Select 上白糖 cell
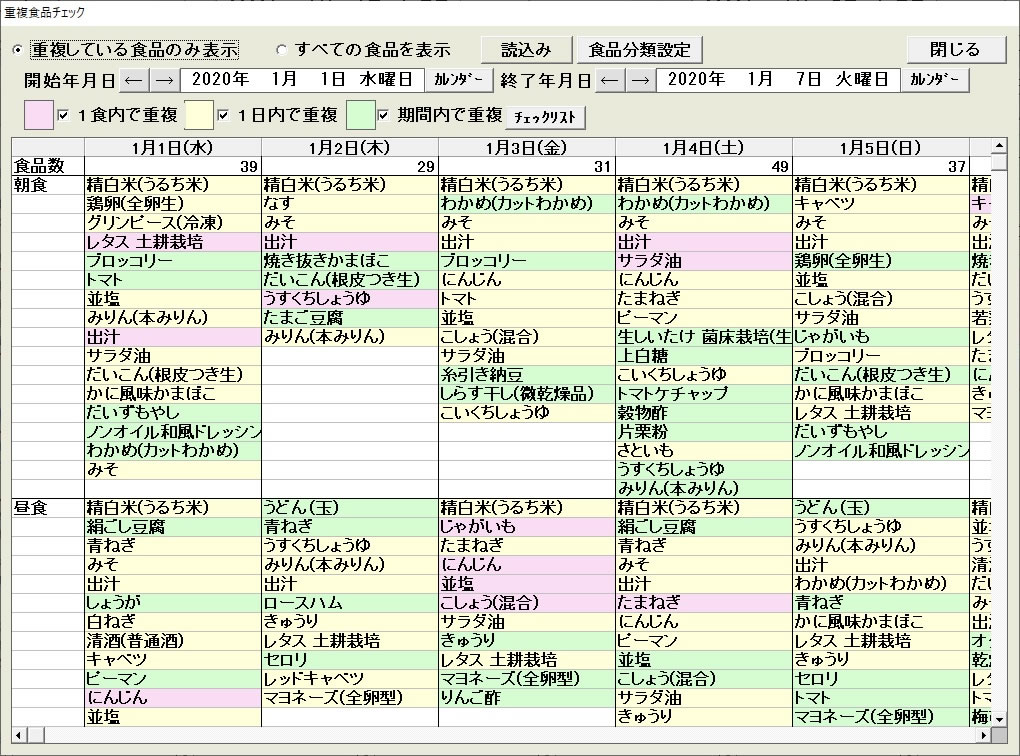 704,356
